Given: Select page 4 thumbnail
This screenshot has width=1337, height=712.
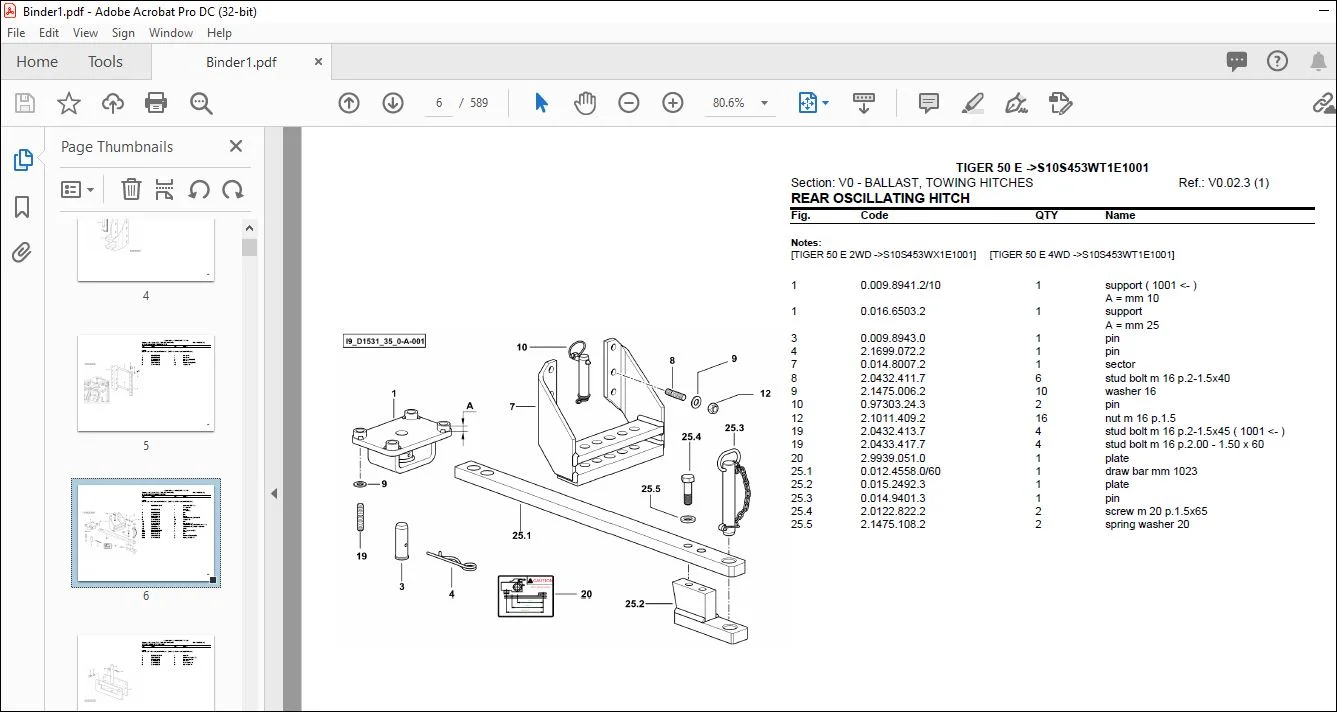Looking at the screenshot, I should (x=146, y=248).
